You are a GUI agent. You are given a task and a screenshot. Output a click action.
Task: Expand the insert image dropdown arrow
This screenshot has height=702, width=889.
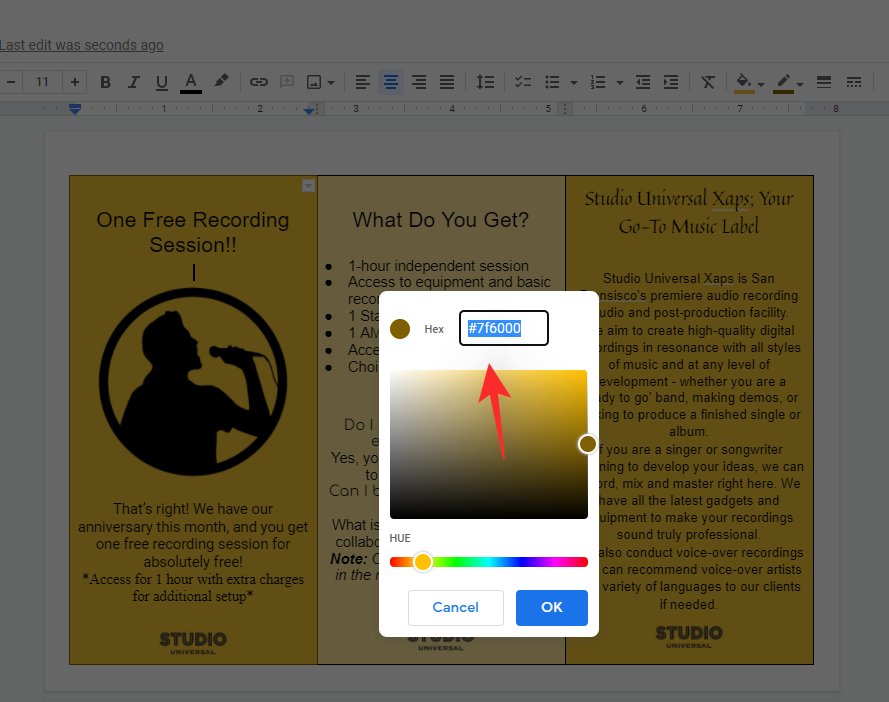[x=331, y=82]
